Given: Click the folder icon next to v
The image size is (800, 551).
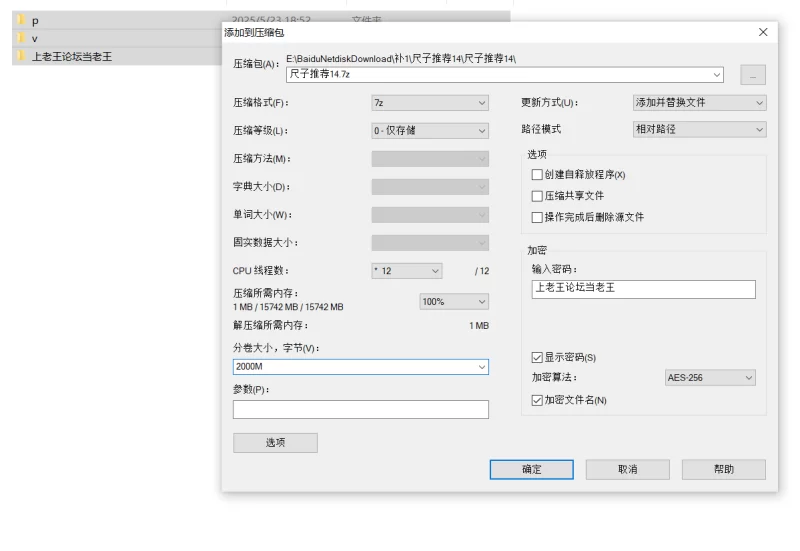Looking at the screenshot, I should [21, 38].
